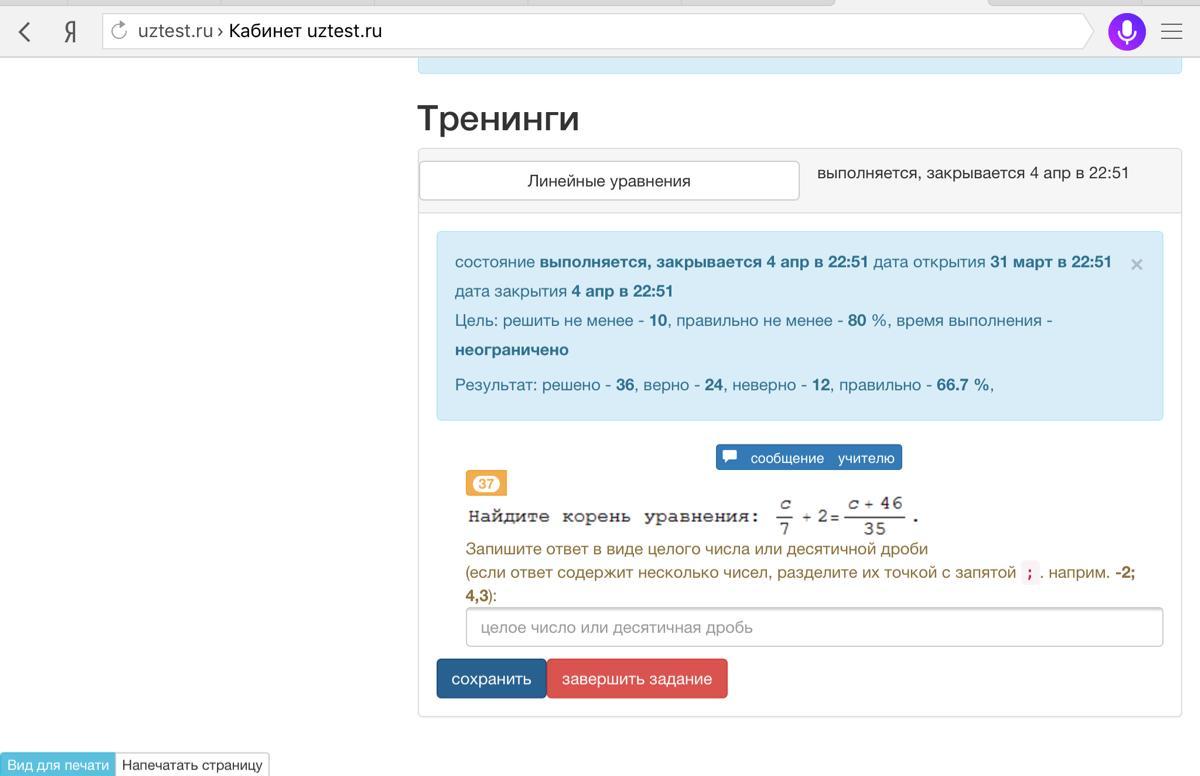Click the Тренинги heading
The image size is (1200, 776).
[x=498, y=118]
